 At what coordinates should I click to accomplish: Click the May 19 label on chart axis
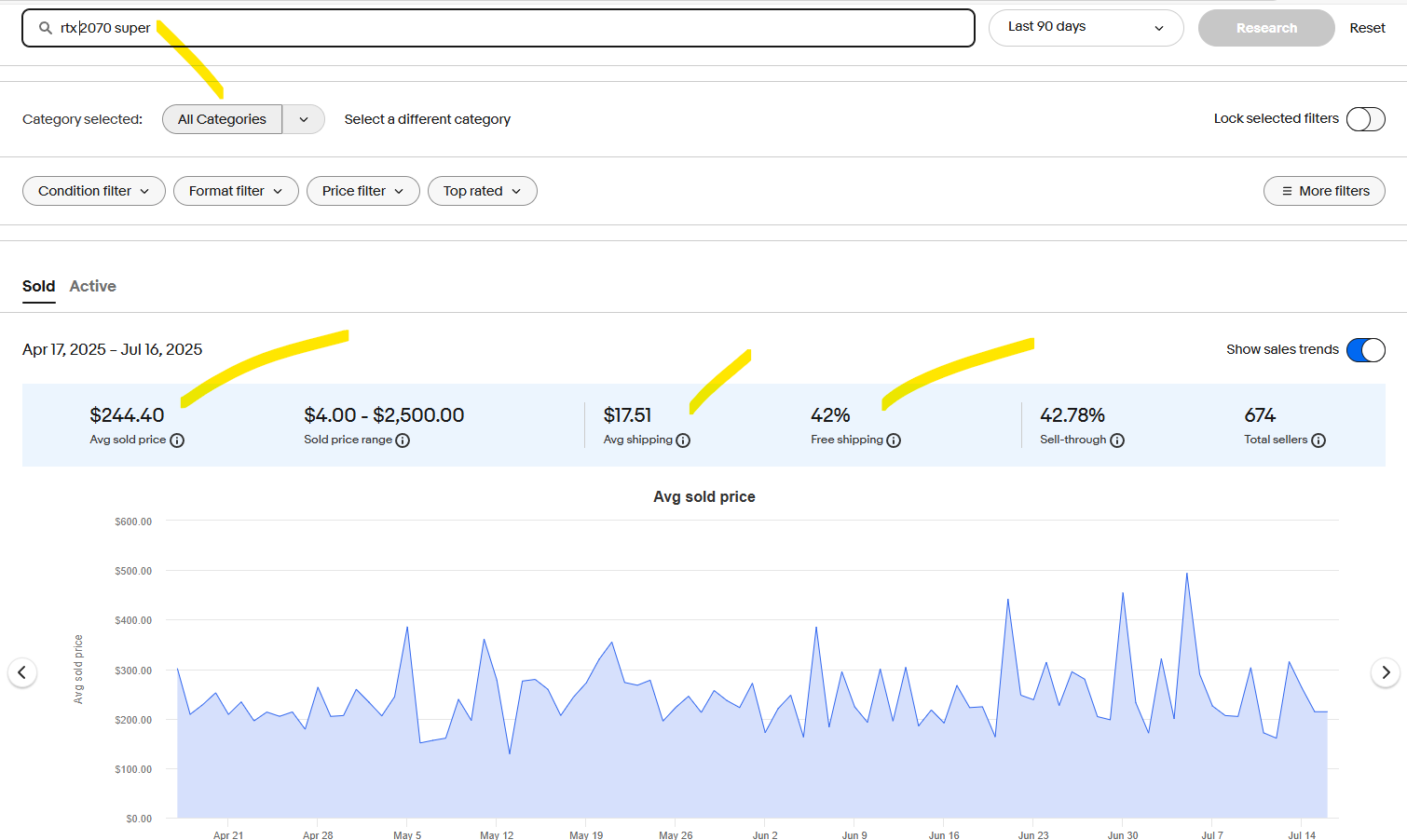tap(586, 834)
